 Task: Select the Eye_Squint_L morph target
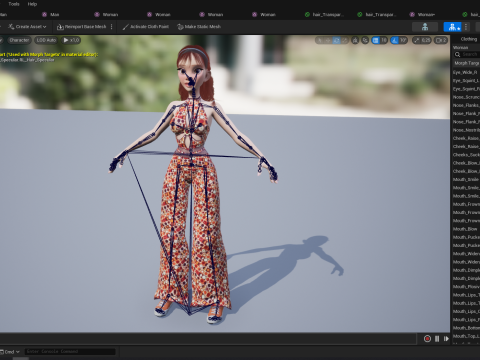(x=466, y=81)
